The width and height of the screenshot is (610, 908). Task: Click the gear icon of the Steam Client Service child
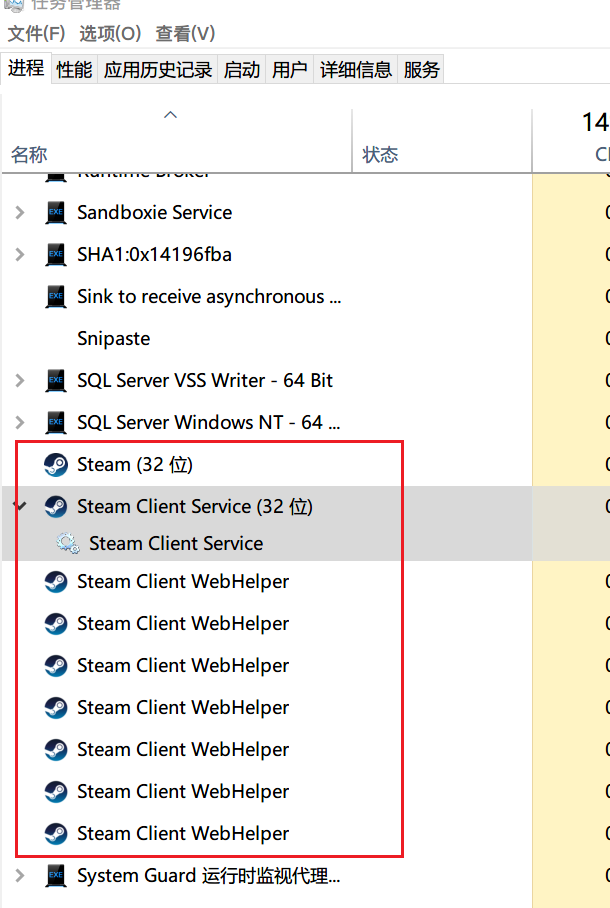pyautogui.click(x=68, y=543)
